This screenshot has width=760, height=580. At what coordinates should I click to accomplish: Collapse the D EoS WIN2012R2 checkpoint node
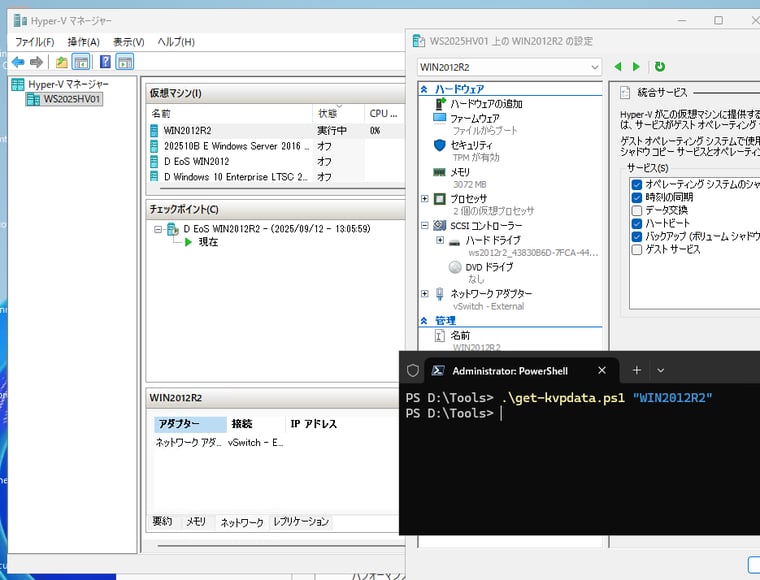point(158,229)
